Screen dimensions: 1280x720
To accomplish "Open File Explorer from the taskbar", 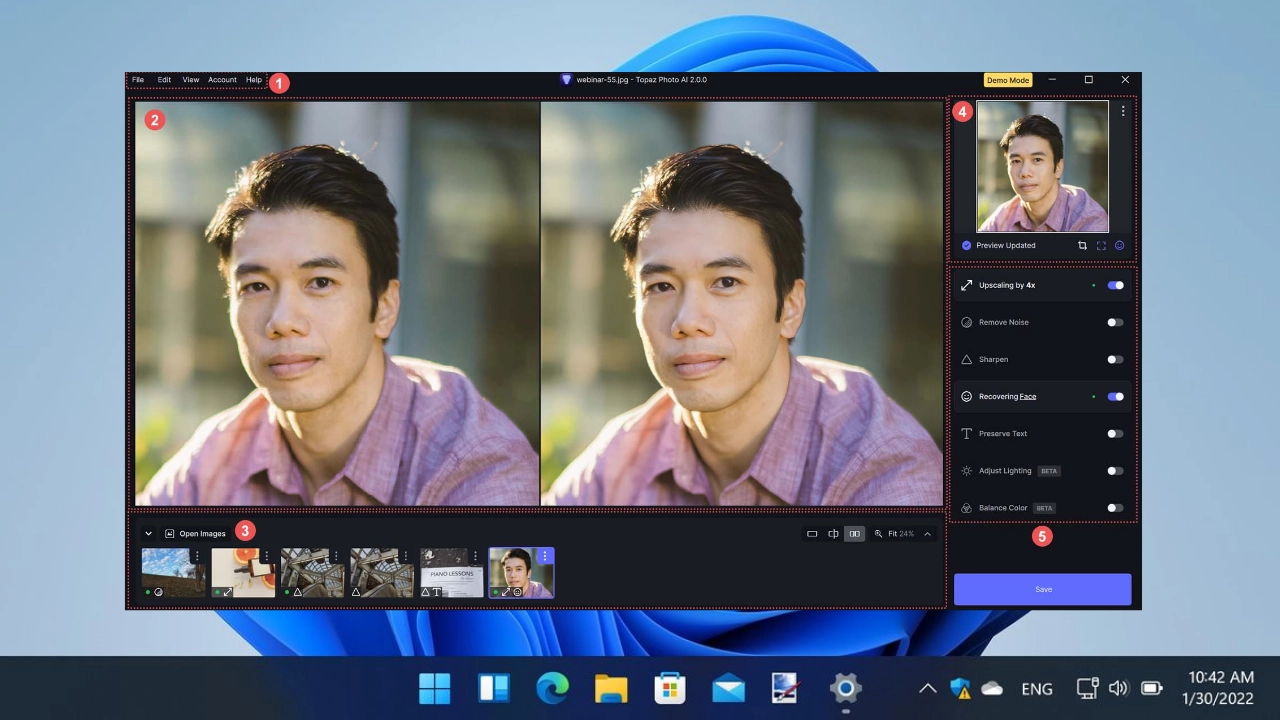I will click(x=610, y=688).
